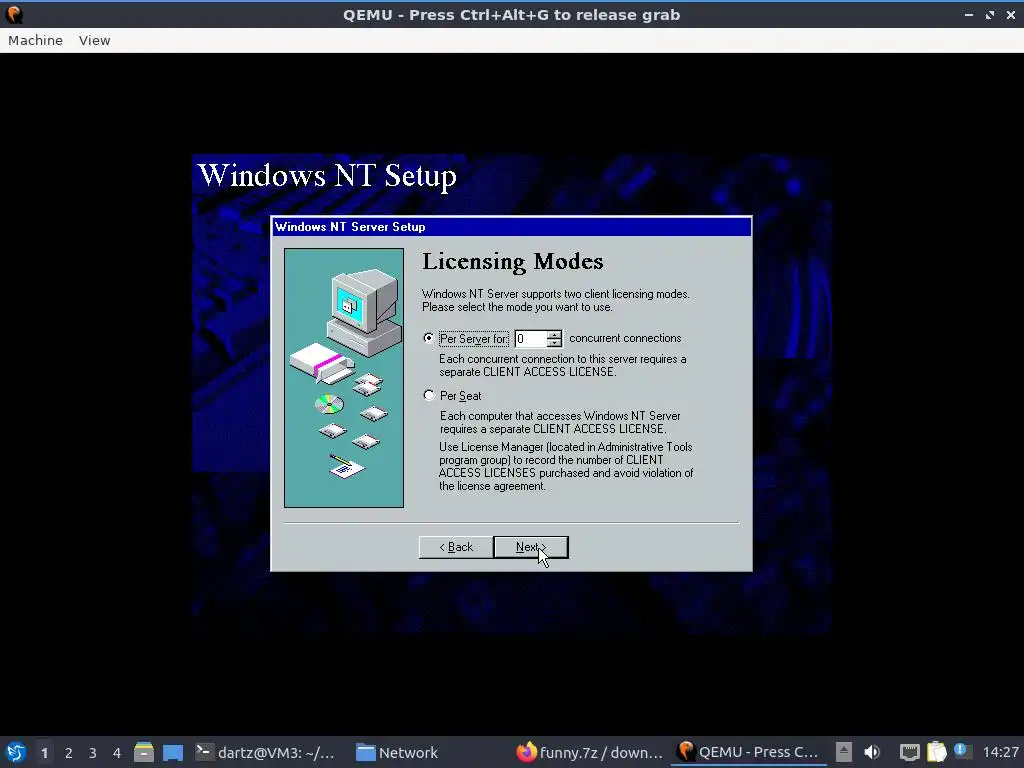Switch to workspace 3
1024x768 pixels.
click(93, 752)
